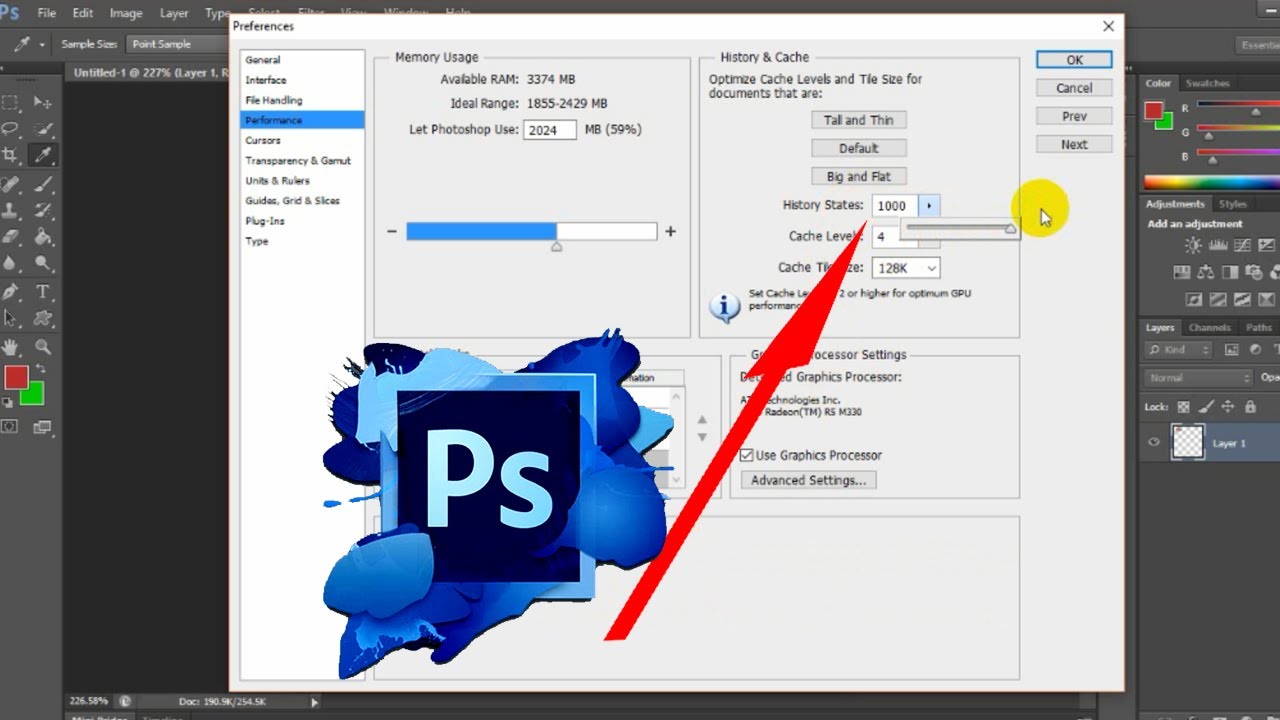
Task: Select the Crop tool
Action: coord(11,155)
